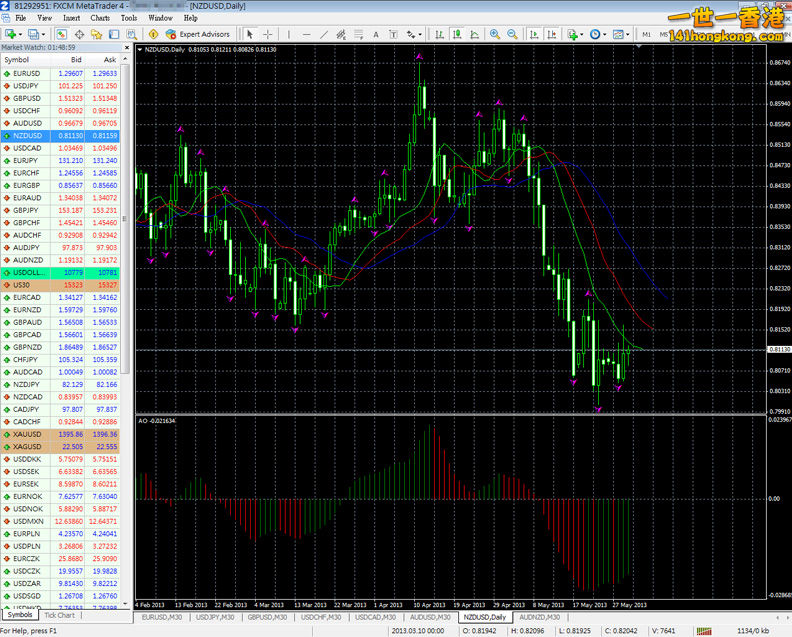
Task: Select the US30 row in Market Watch
Action: 60,285
